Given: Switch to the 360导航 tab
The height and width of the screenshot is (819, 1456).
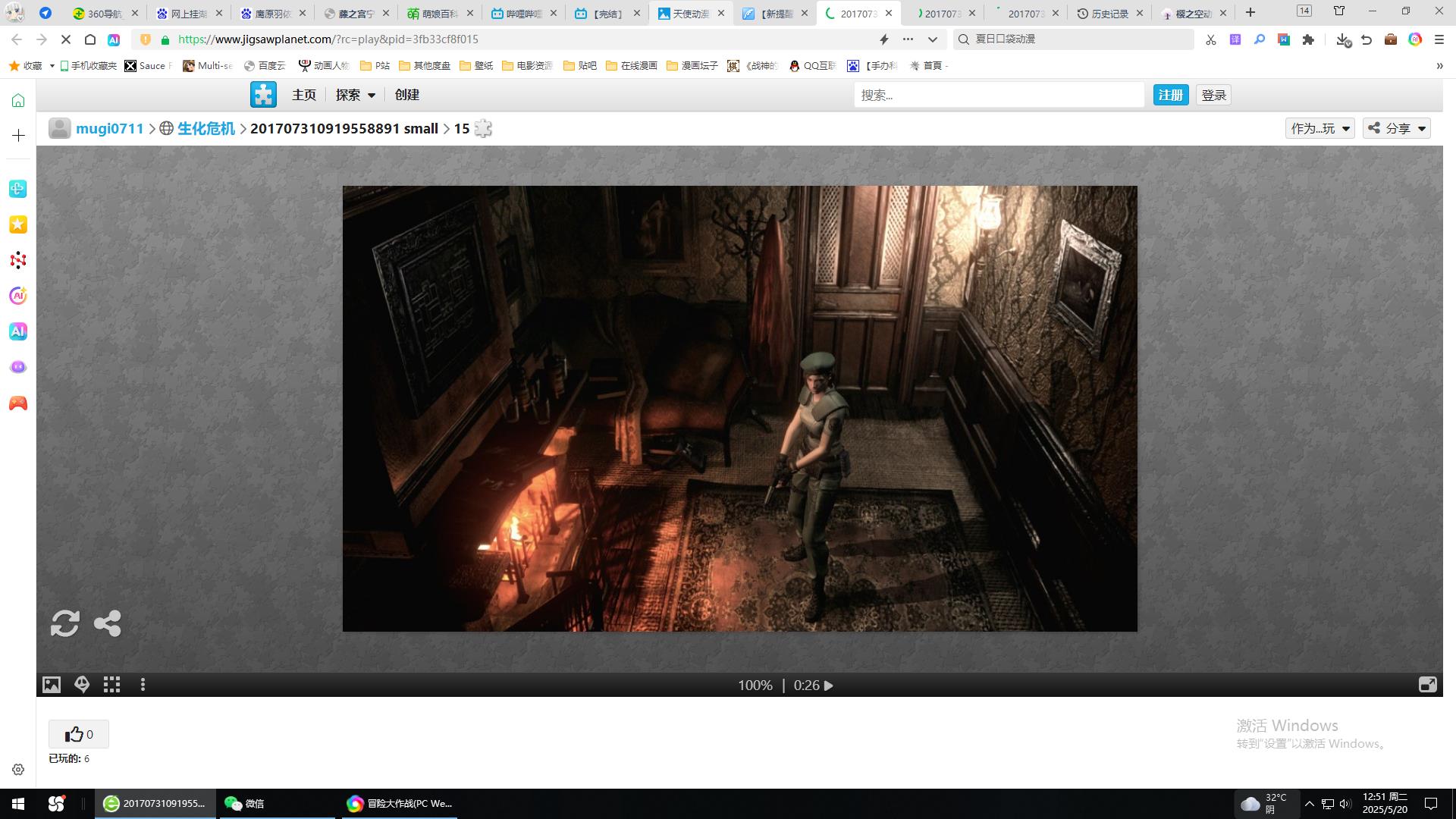Looking at the screenshot, I should [x=105, y=13].
